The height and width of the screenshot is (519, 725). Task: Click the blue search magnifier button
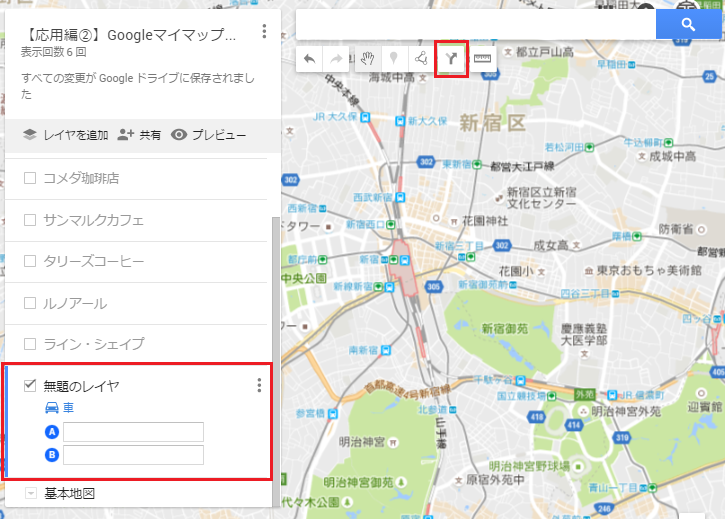688,25
